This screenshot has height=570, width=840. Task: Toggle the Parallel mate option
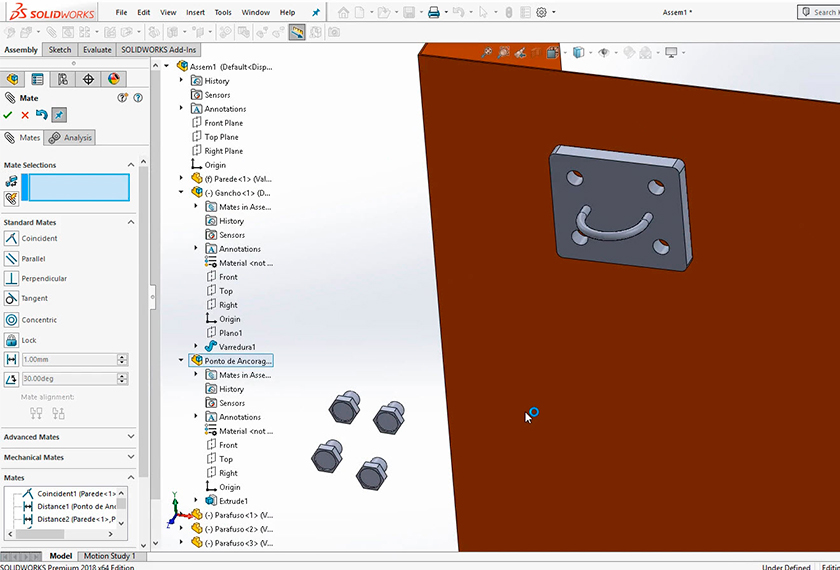coord(12,258)
